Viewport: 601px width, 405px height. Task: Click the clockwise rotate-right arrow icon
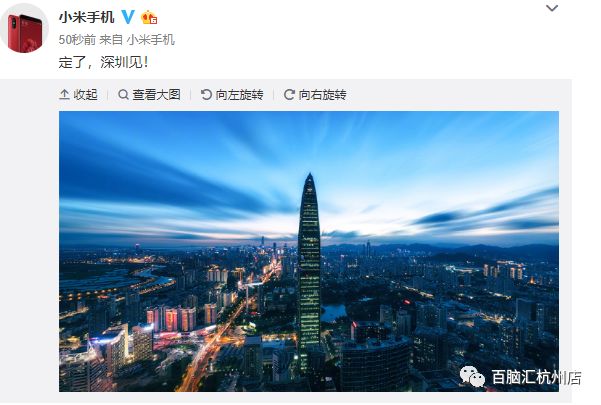click(289, 94)
